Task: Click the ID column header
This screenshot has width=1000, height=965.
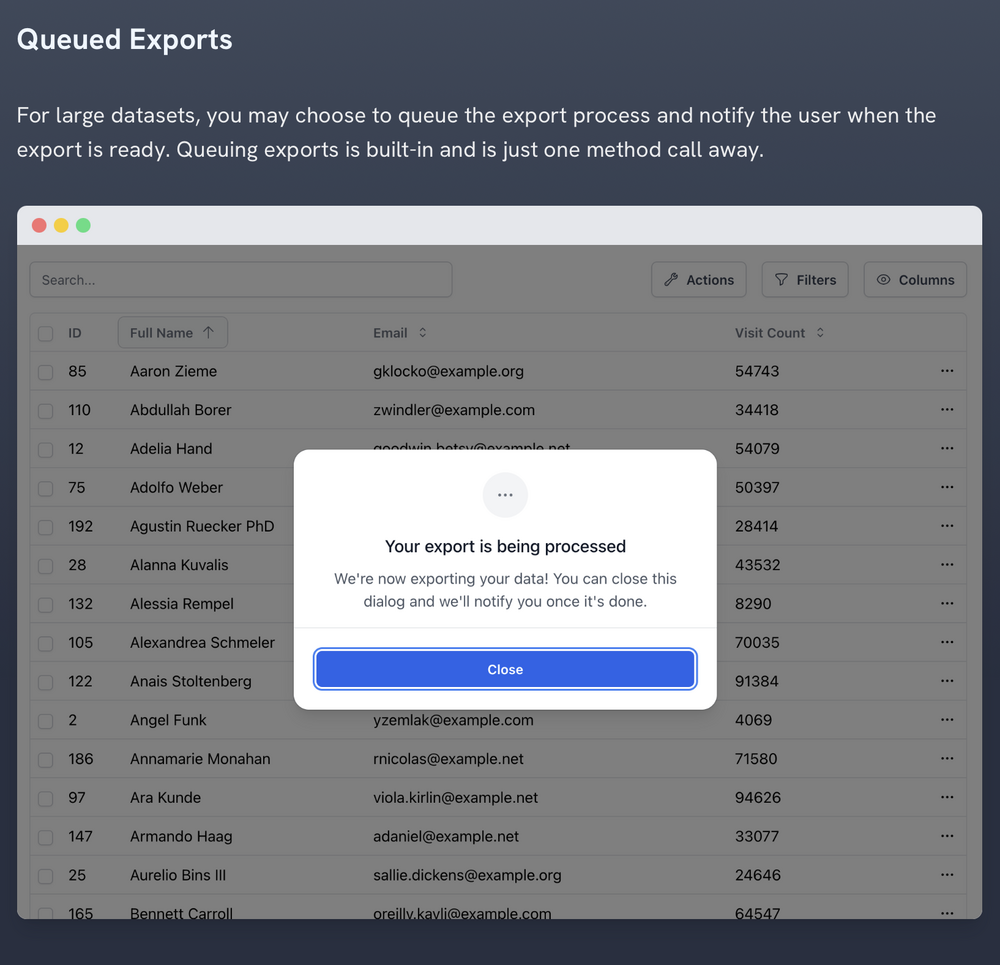Action: coord(75,333)
